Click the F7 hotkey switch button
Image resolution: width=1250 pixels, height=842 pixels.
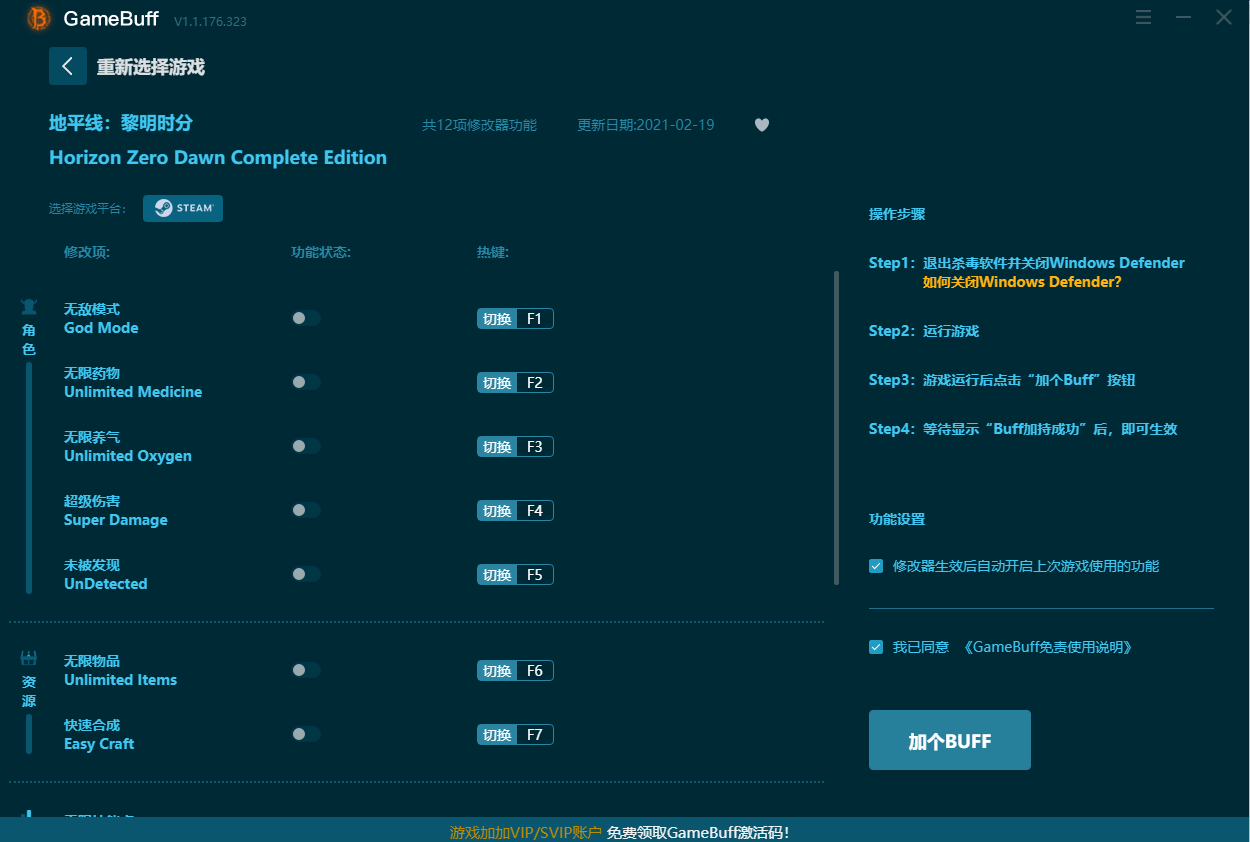click(515, 735)
